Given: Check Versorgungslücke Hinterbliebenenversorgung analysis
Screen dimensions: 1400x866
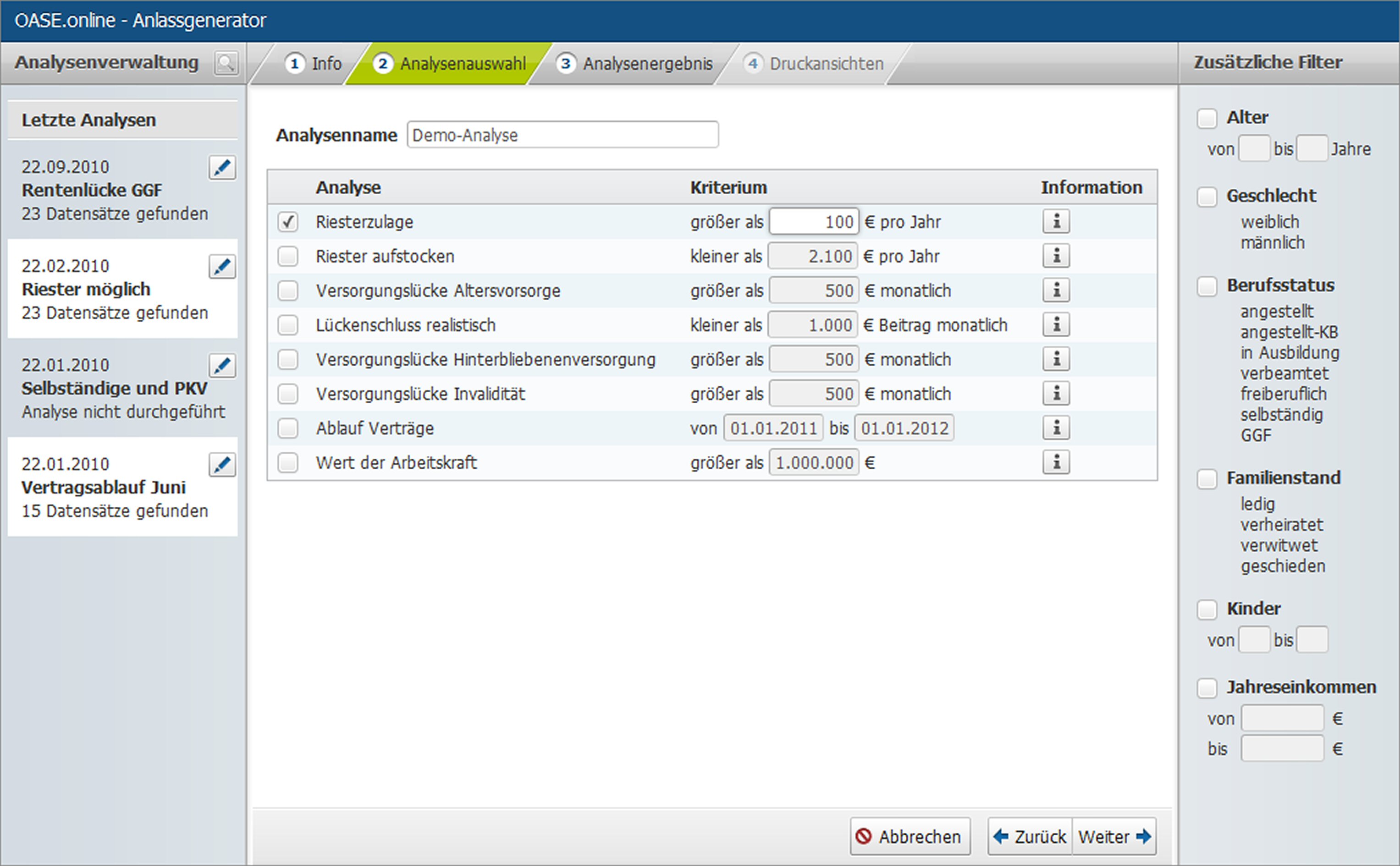Looking at the screenshot, I should [x=287, y=359].
